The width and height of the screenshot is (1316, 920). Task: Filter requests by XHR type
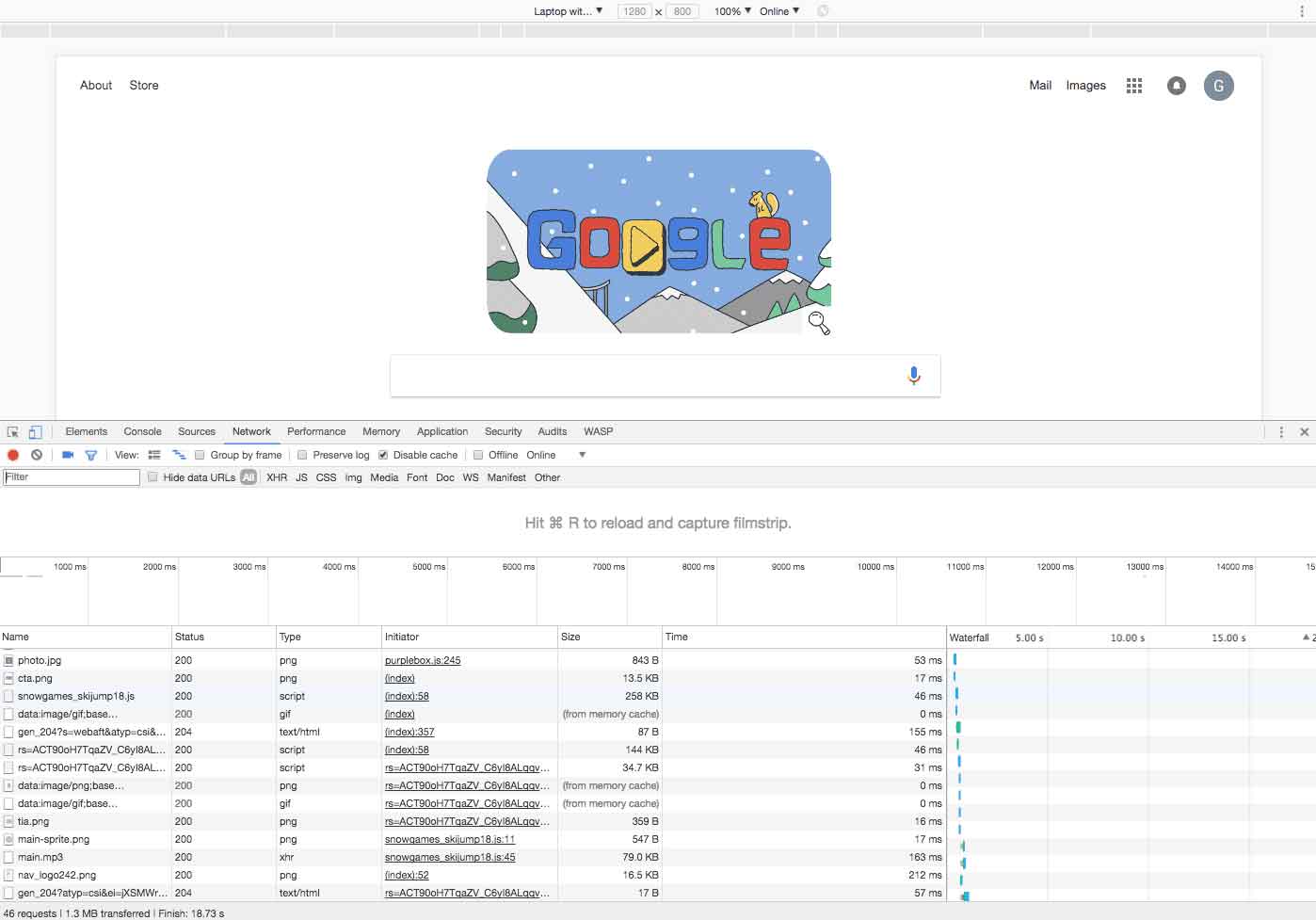click(277, 477)
